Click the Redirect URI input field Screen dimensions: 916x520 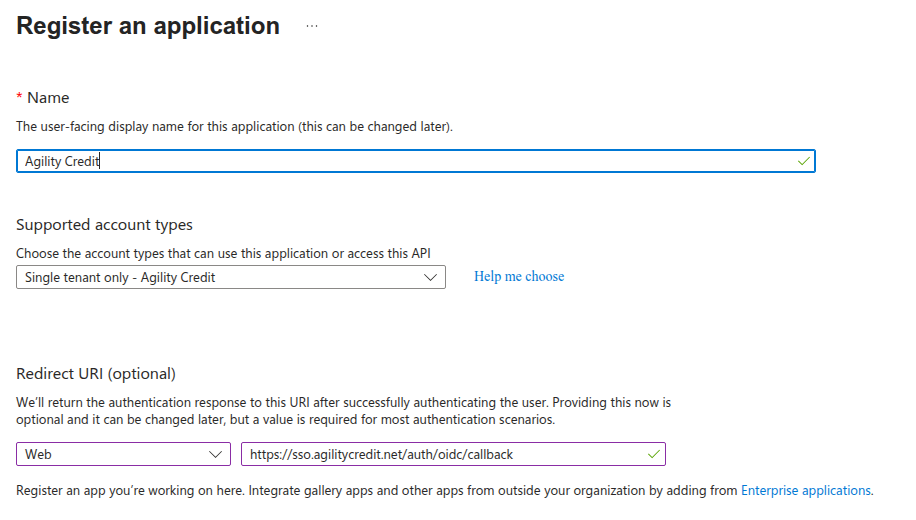(453, 454)
